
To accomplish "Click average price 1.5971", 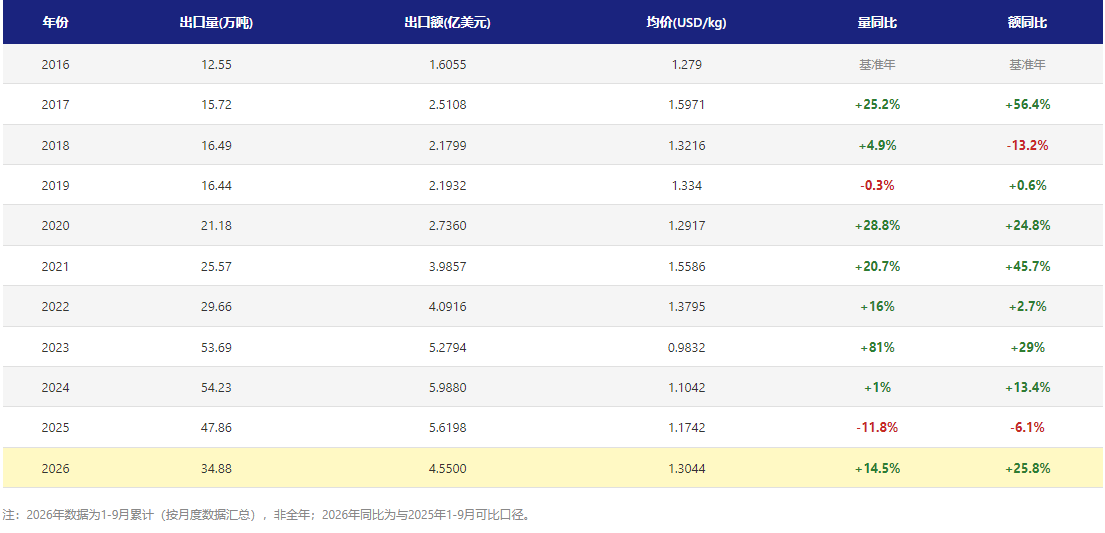I will (x=686, y=104).
